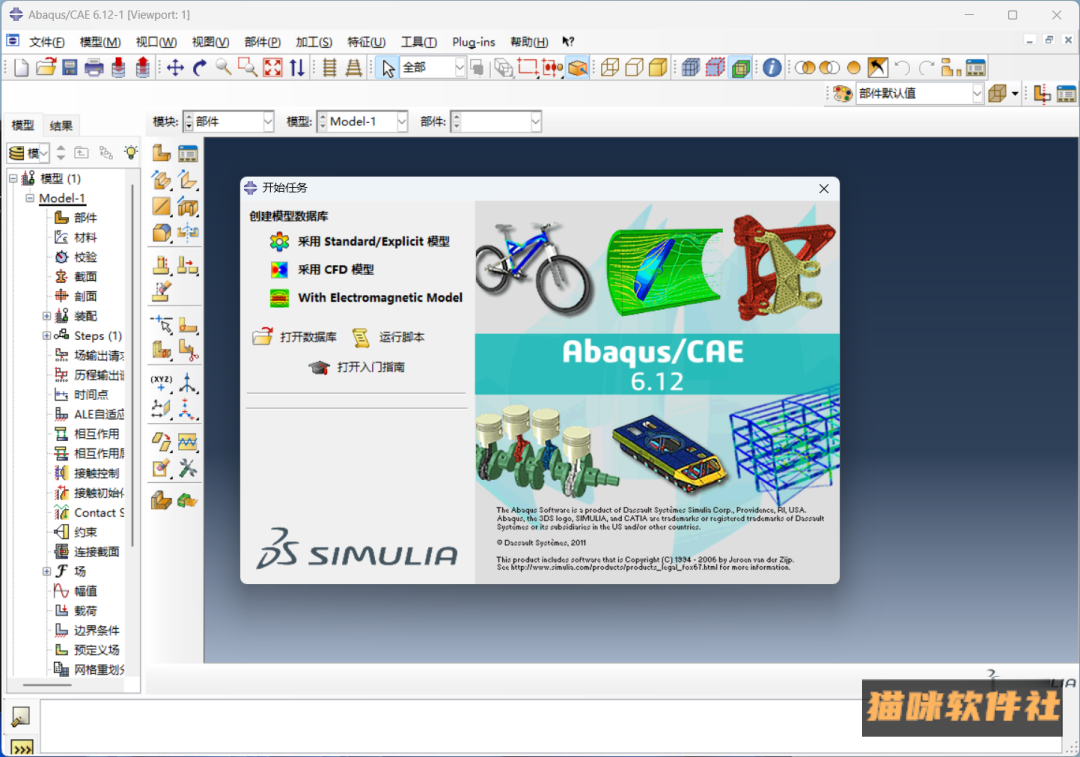Click the color palette icon beside 部件默认值
The width and height of the screenshot is (1080, 757).
(x=842, y=94)
